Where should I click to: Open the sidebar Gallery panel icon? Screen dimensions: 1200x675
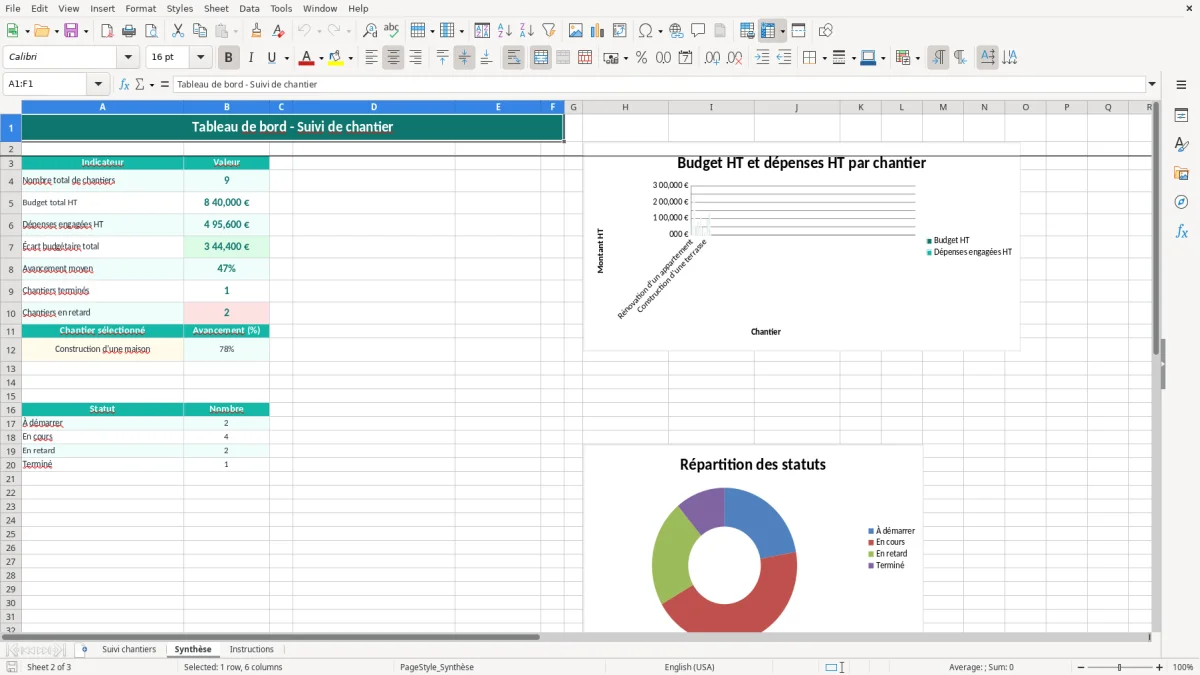point(1181,173)
